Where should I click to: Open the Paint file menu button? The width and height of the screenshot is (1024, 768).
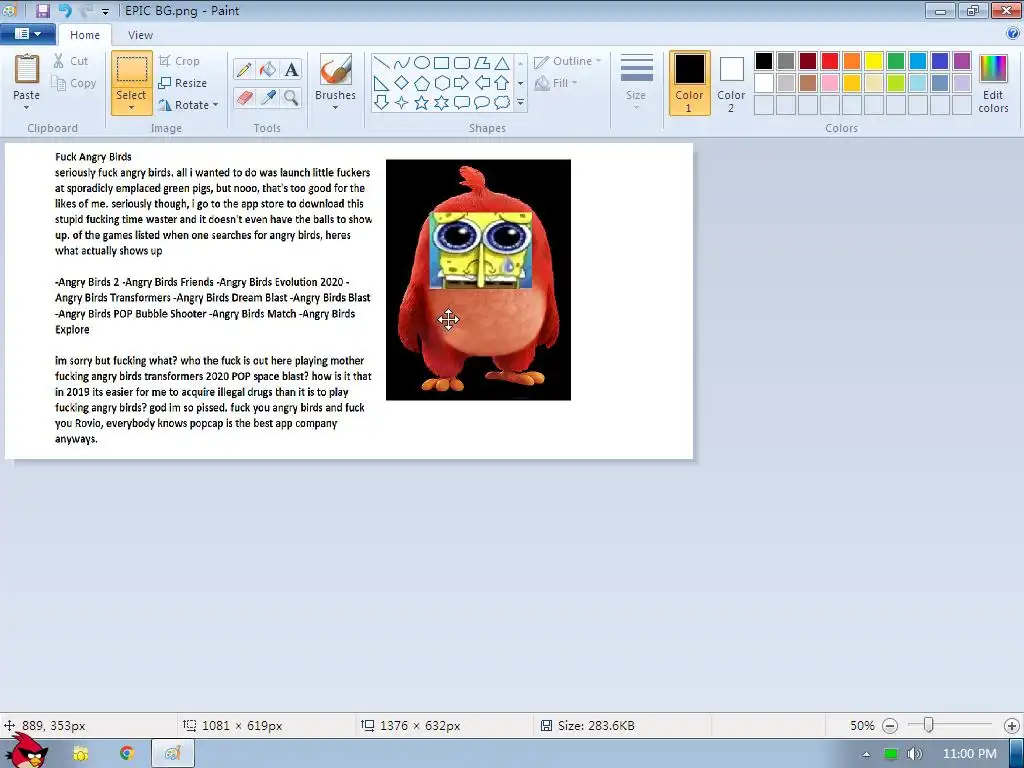[27, 34]
